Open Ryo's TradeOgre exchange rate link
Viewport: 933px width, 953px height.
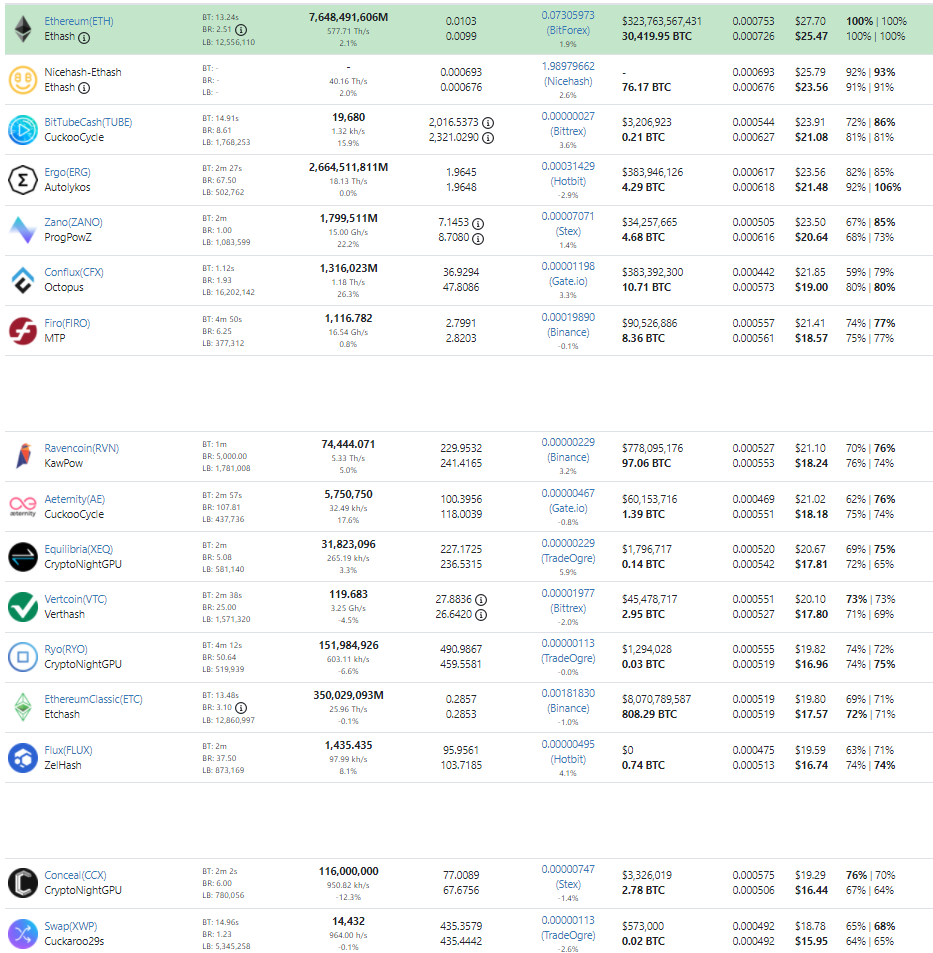click(x=568, y=651)
